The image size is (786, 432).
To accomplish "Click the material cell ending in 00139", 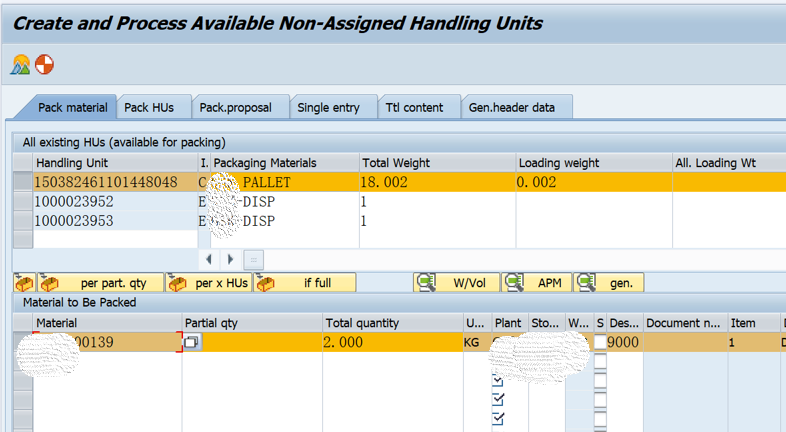I will (107, 342).
